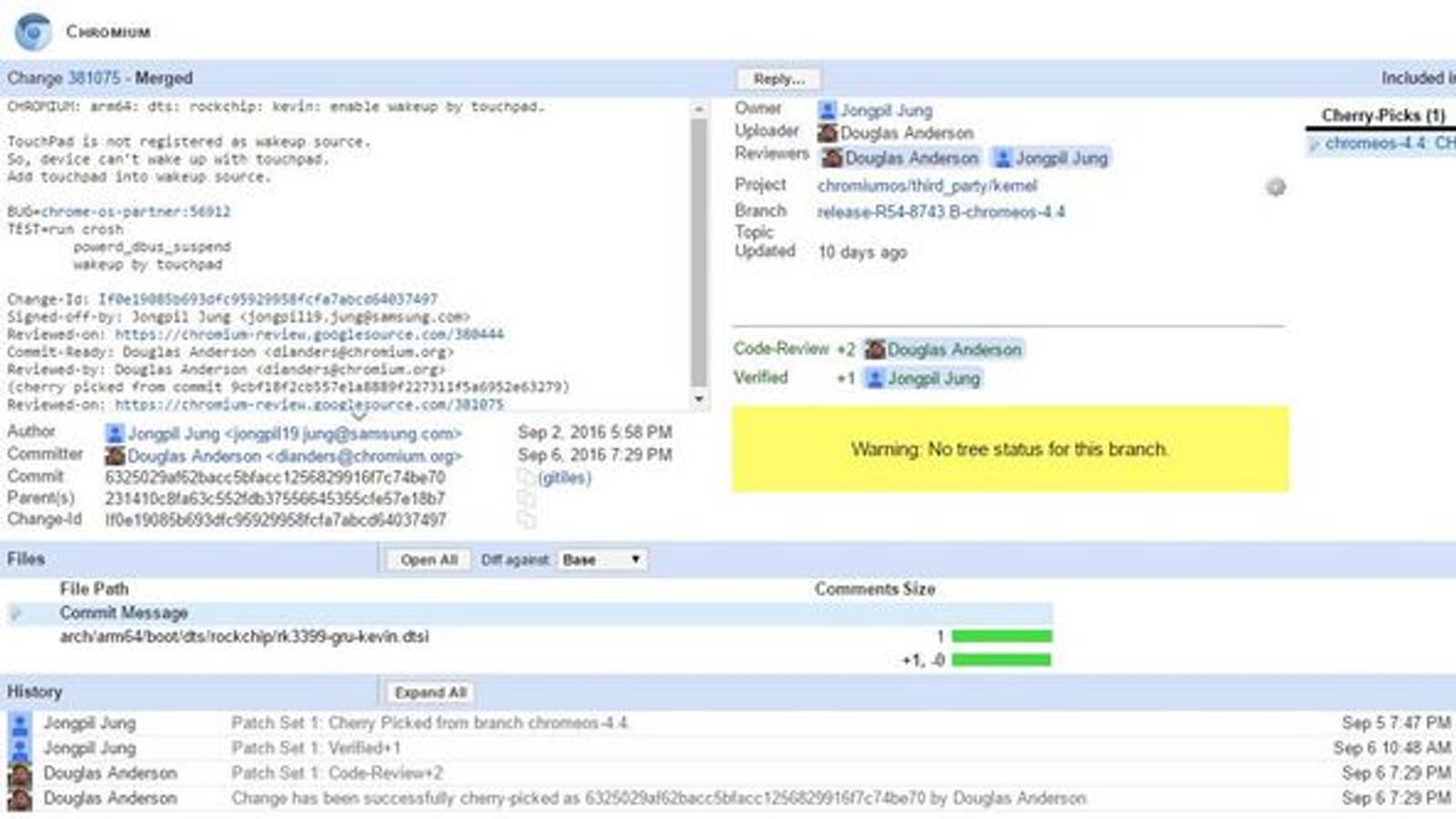1456x819 pixels.
Task: Click the 'Comments Size' column header
Action: coord(875,589)
